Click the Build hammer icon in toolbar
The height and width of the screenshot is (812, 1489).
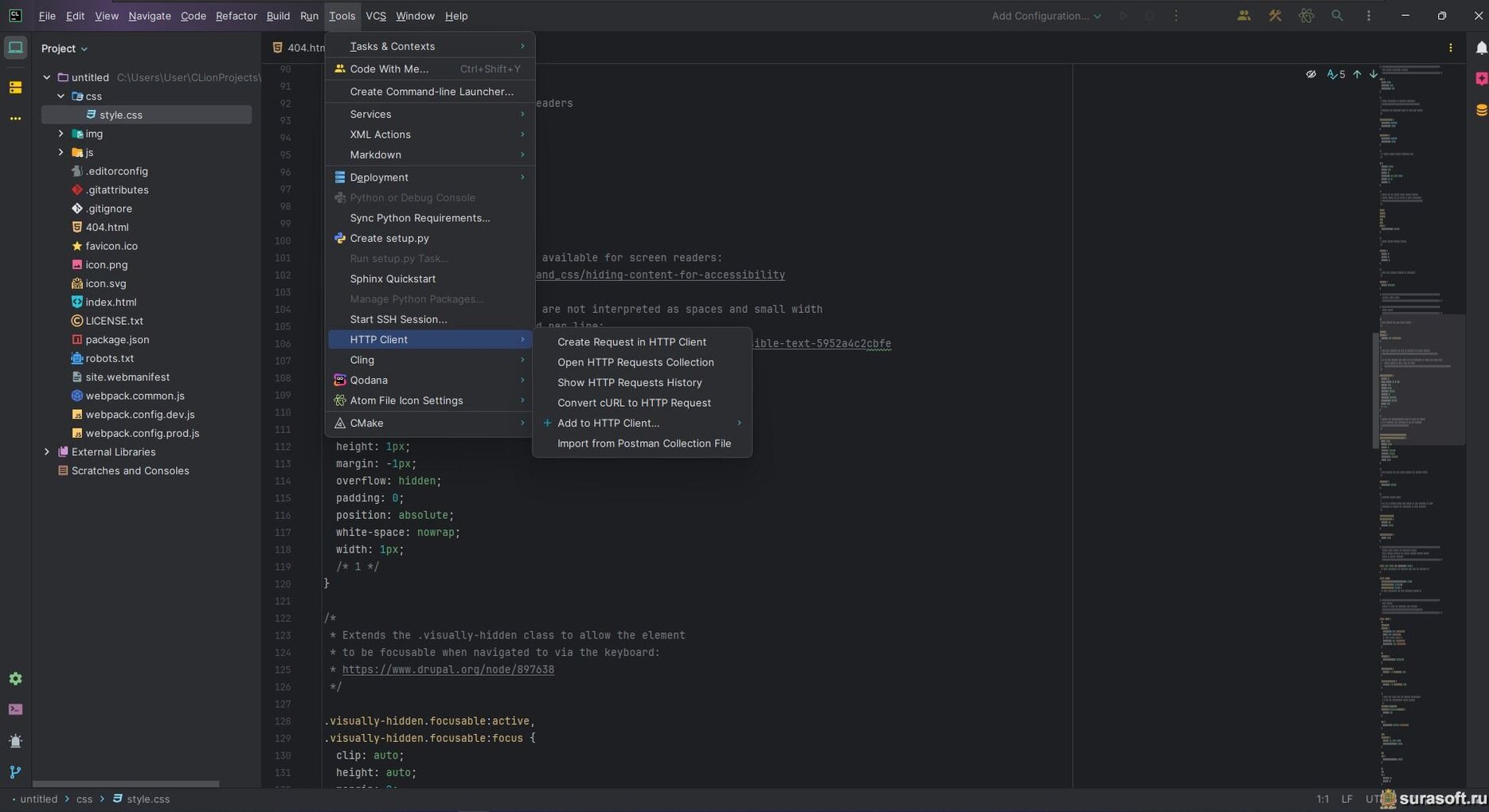(1275, 16)
